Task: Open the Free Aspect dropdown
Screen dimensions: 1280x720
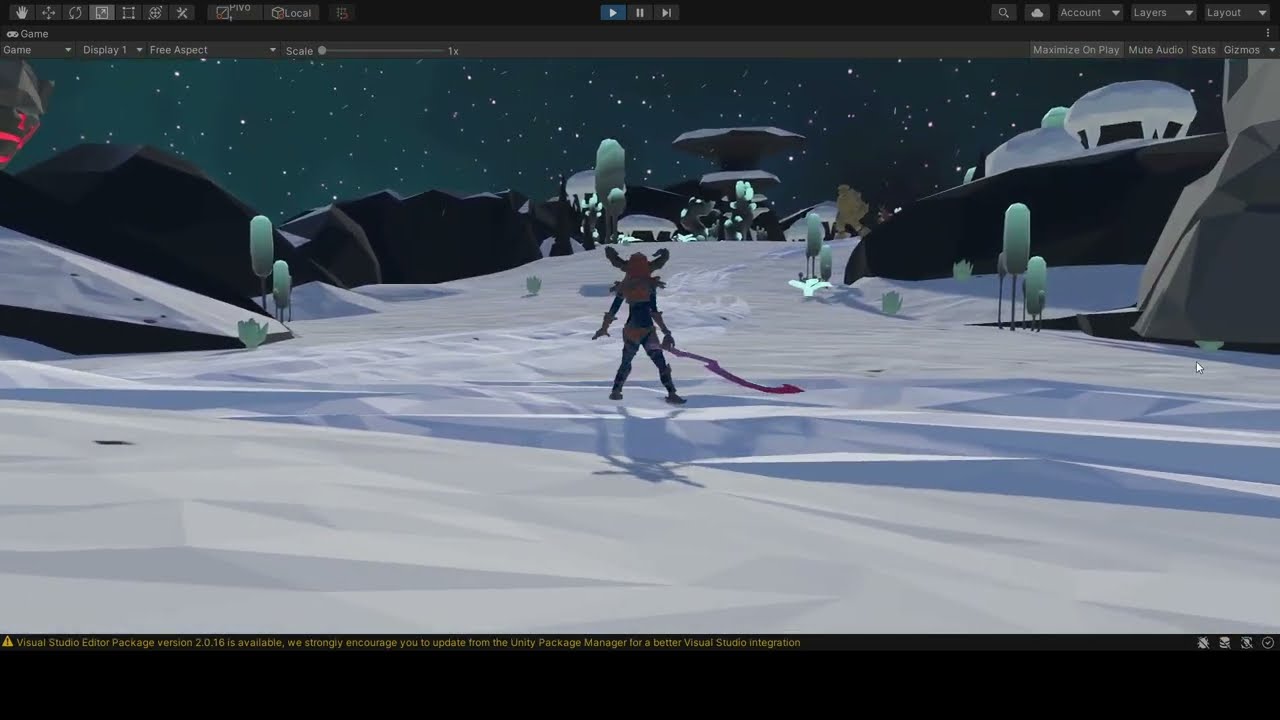Action: (x=213, y=50)
